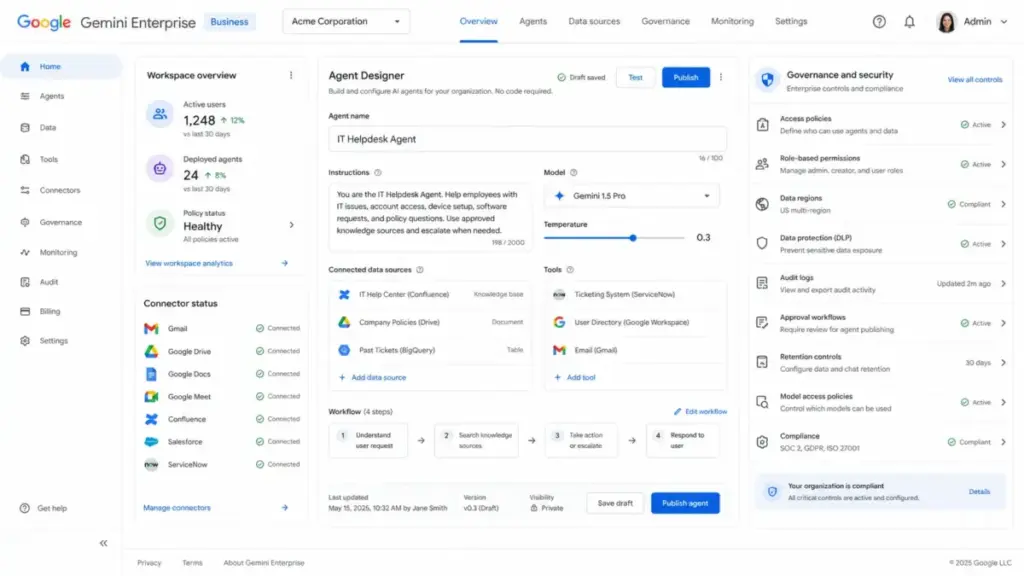
Task: Open the Connectors sidebar icon
Action: [x=25, y=190]
